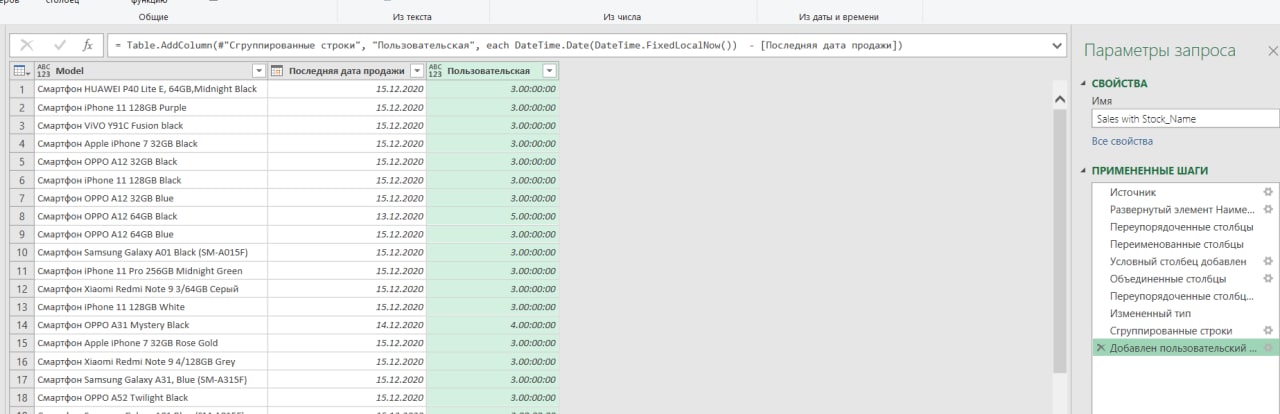Change data type icon of Пользовательская column
The image size is (1280, 414).
pos(435,71)
